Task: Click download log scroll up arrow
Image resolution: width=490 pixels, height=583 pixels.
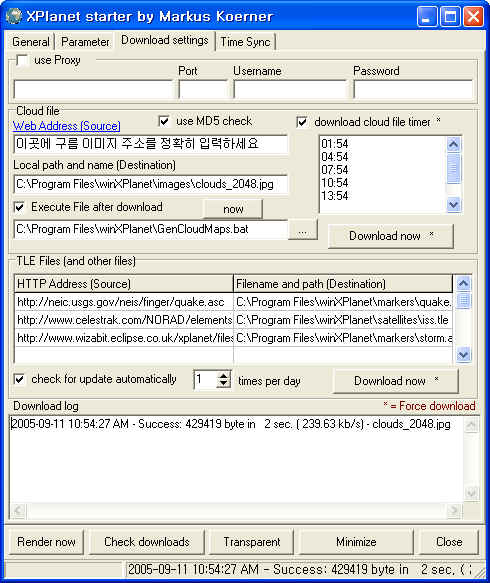Action: (x=471, y=425)
